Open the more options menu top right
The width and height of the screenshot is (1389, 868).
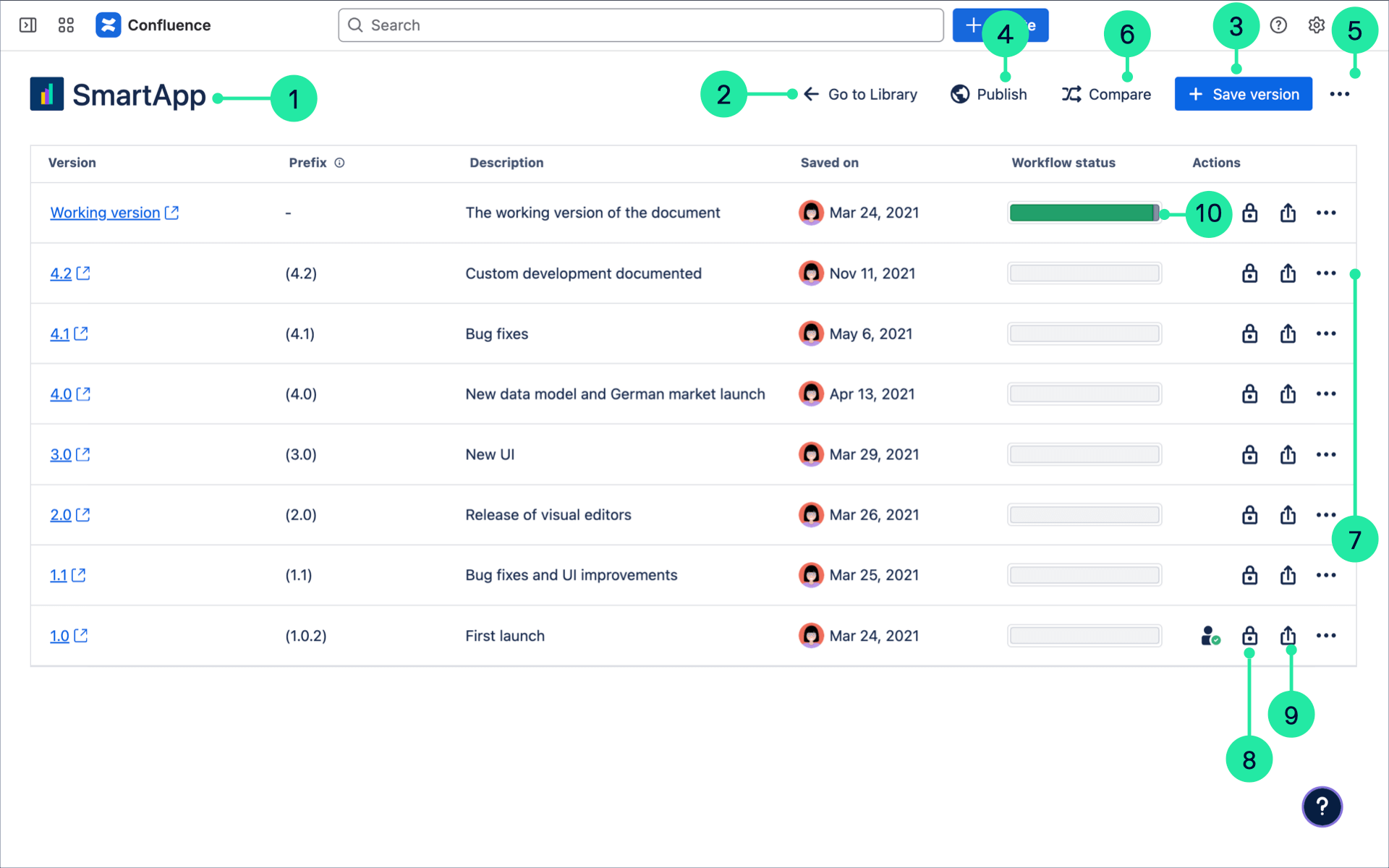(1341, 93)
